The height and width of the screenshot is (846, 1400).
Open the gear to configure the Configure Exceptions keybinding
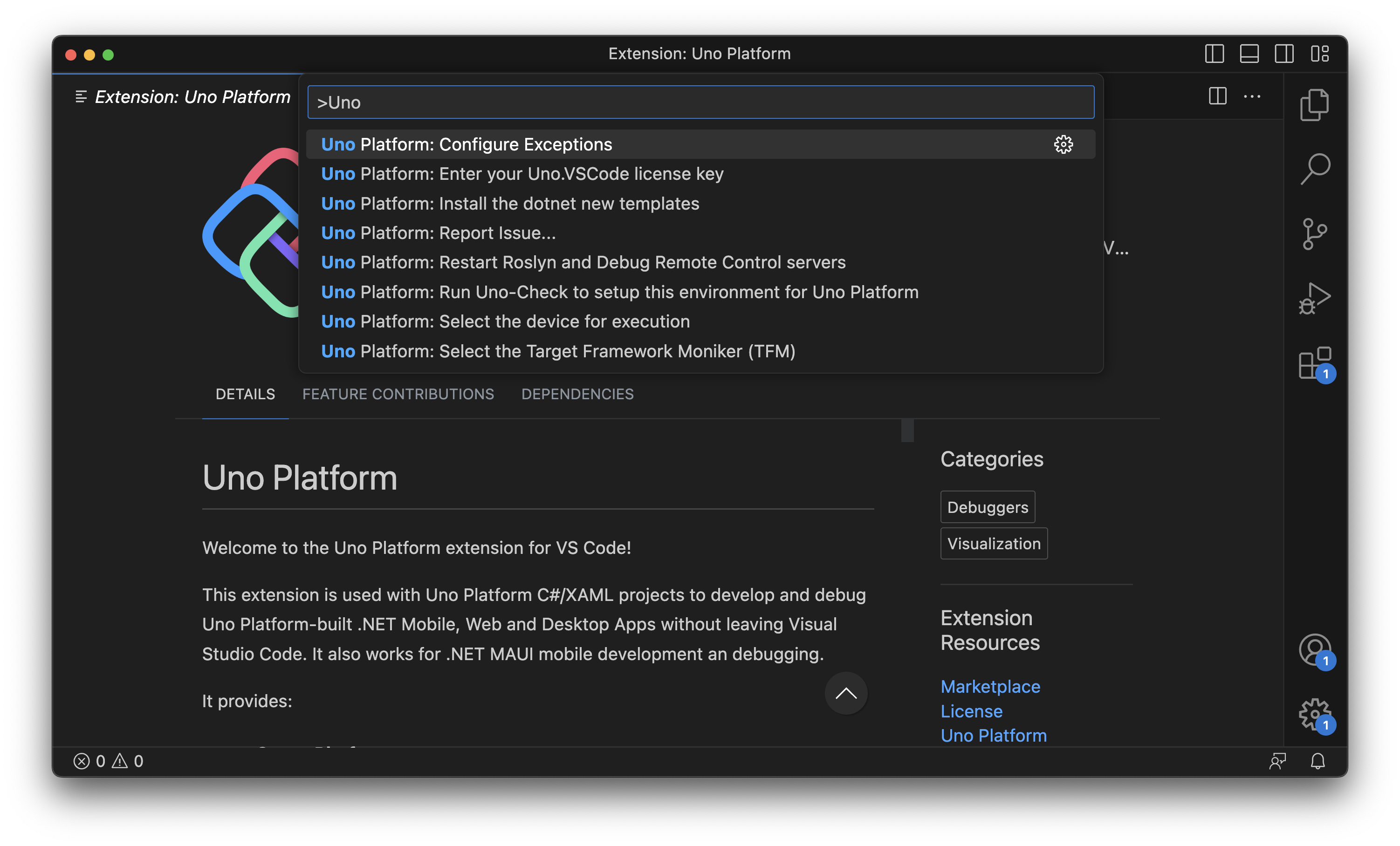click(x=1063, y=144)
